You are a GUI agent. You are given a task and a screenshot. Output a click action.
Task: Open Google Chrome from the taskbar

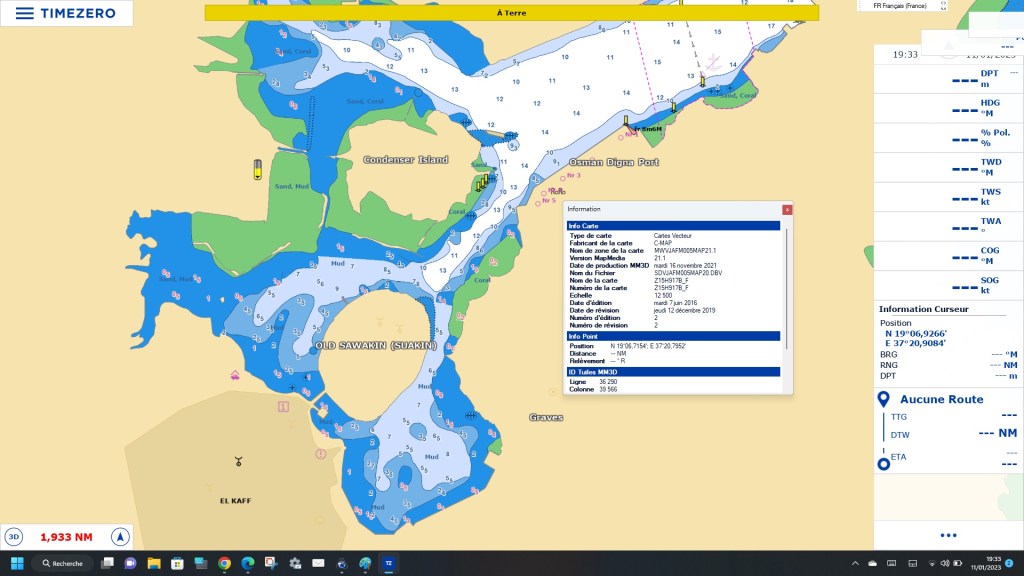[x=224, y=563]
